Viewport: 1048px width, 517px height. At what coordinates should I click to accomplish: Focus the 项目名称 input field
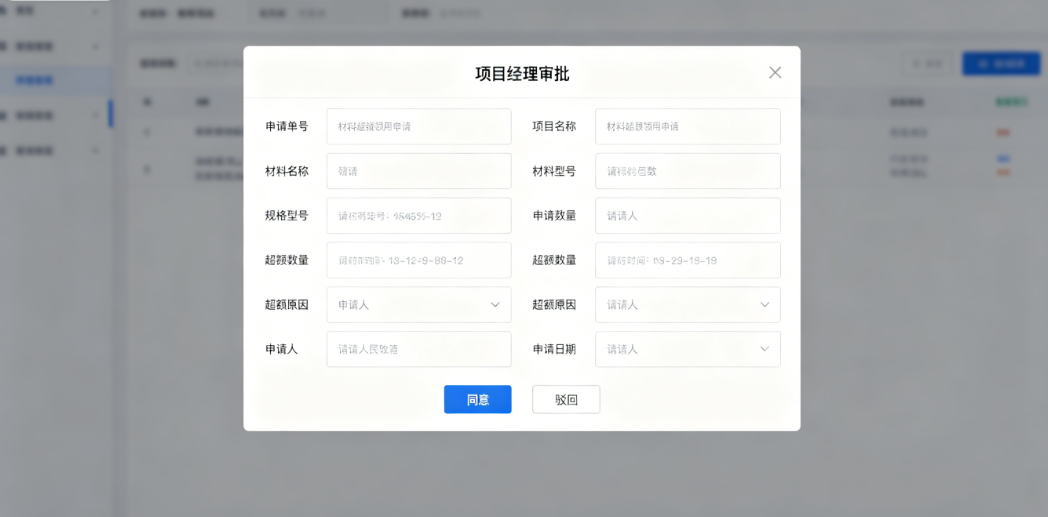click(x=687, y=126)
